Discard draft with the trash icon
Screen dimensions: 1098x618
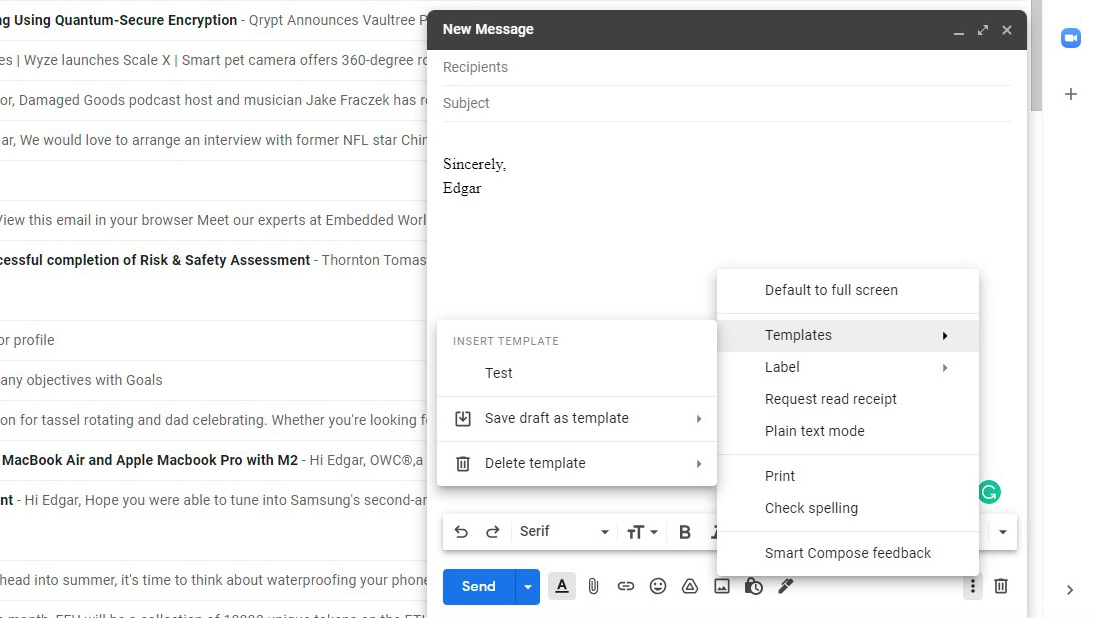point(1001,587)
